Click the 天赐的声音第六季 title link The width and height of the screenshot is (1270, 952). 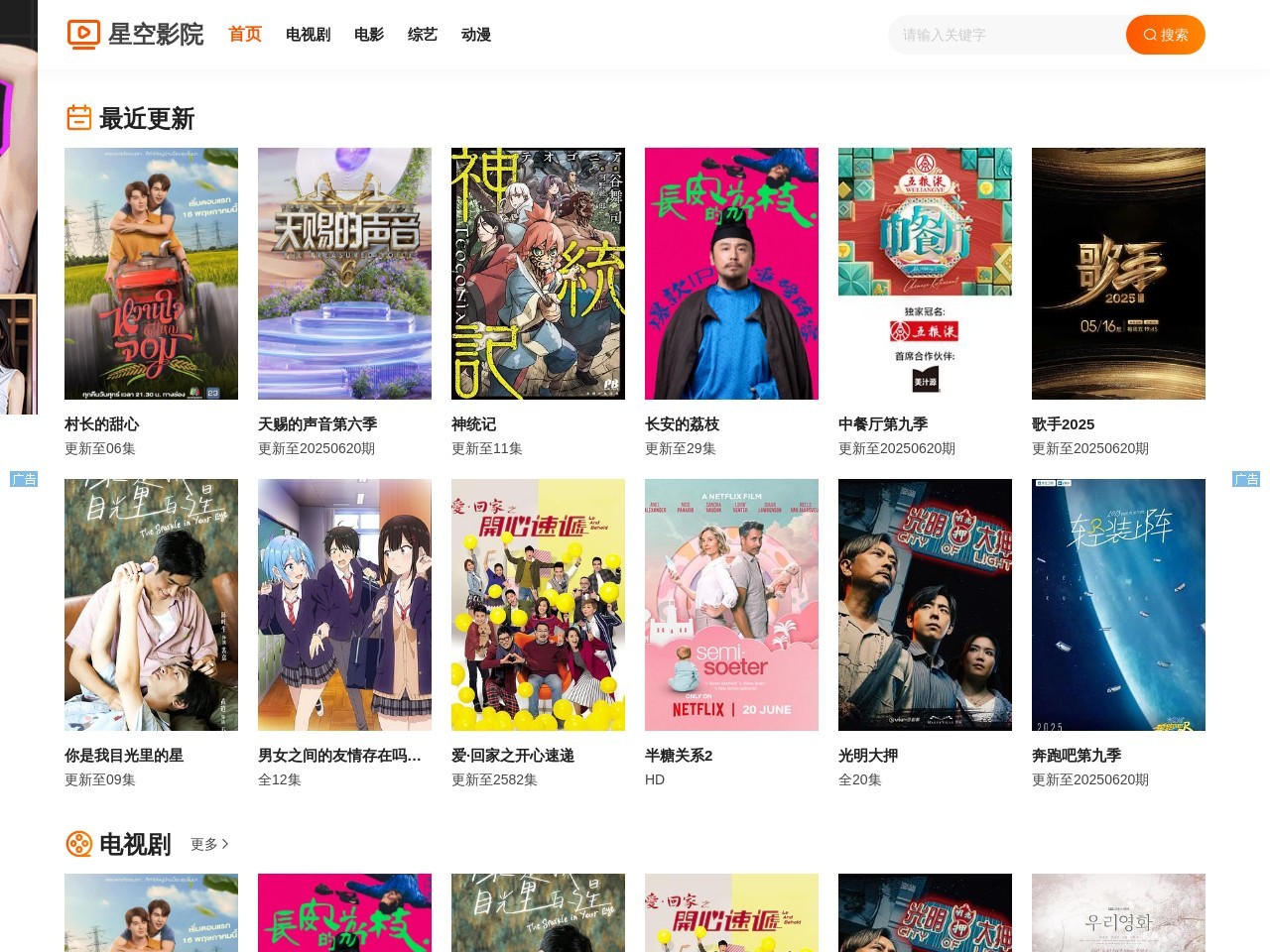[x=317, y=424]
